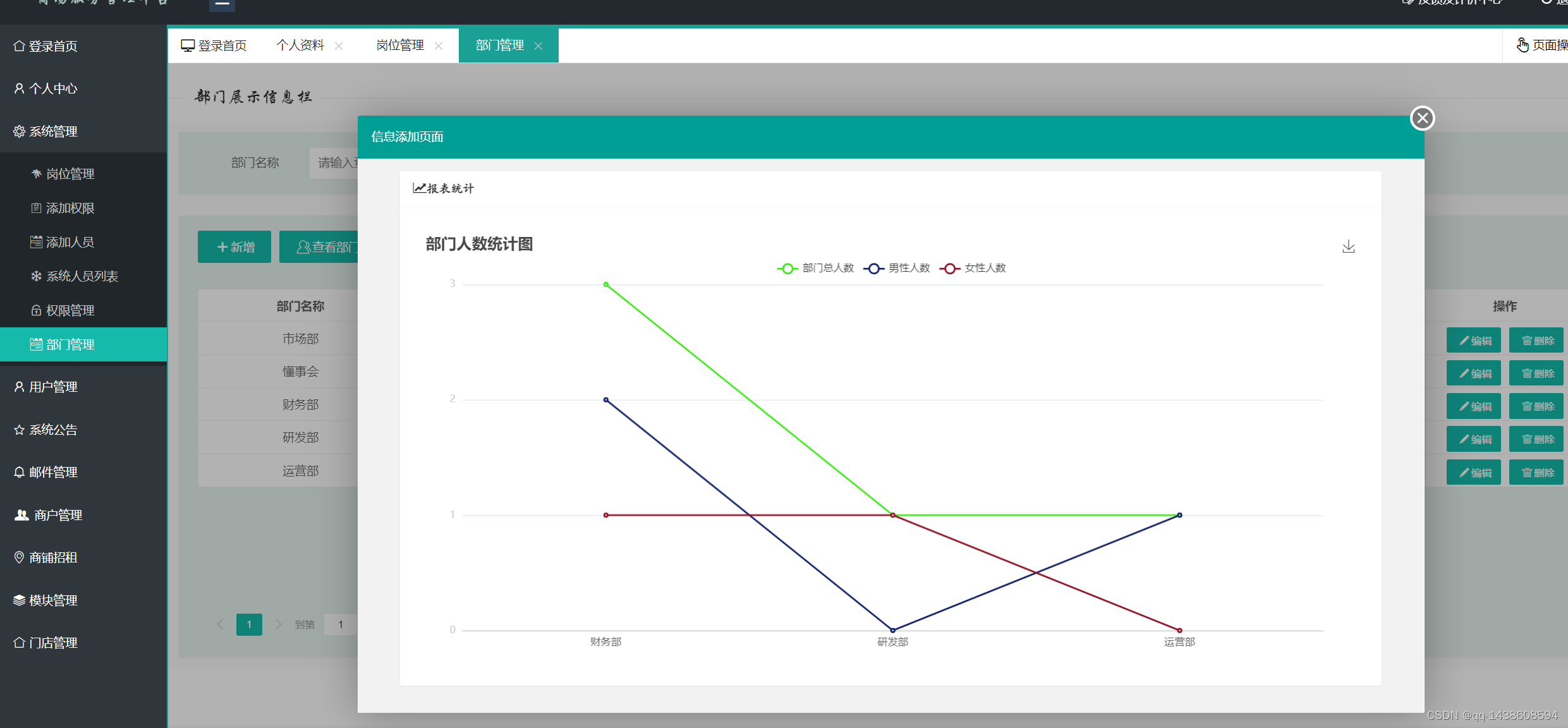Expand 用户管理 sidebar menu
The height and width of the screenshot is (728, 1568).
(83, 387)
